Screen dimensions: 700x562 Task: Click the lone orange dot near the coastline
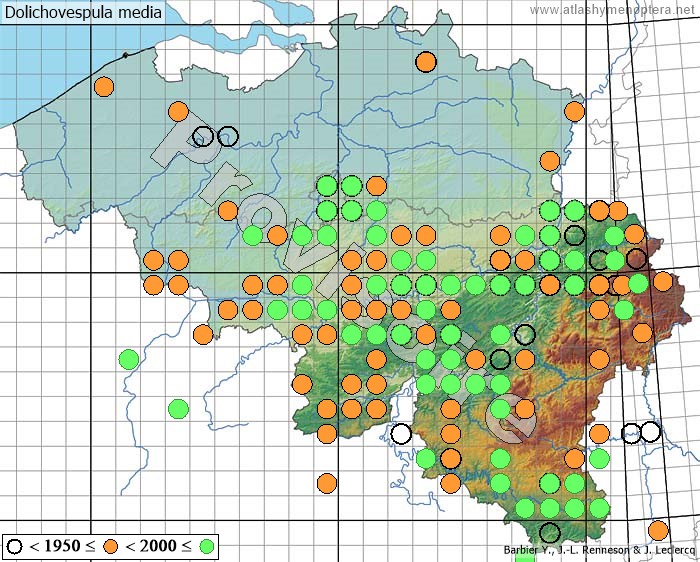[x=104, y=87]
